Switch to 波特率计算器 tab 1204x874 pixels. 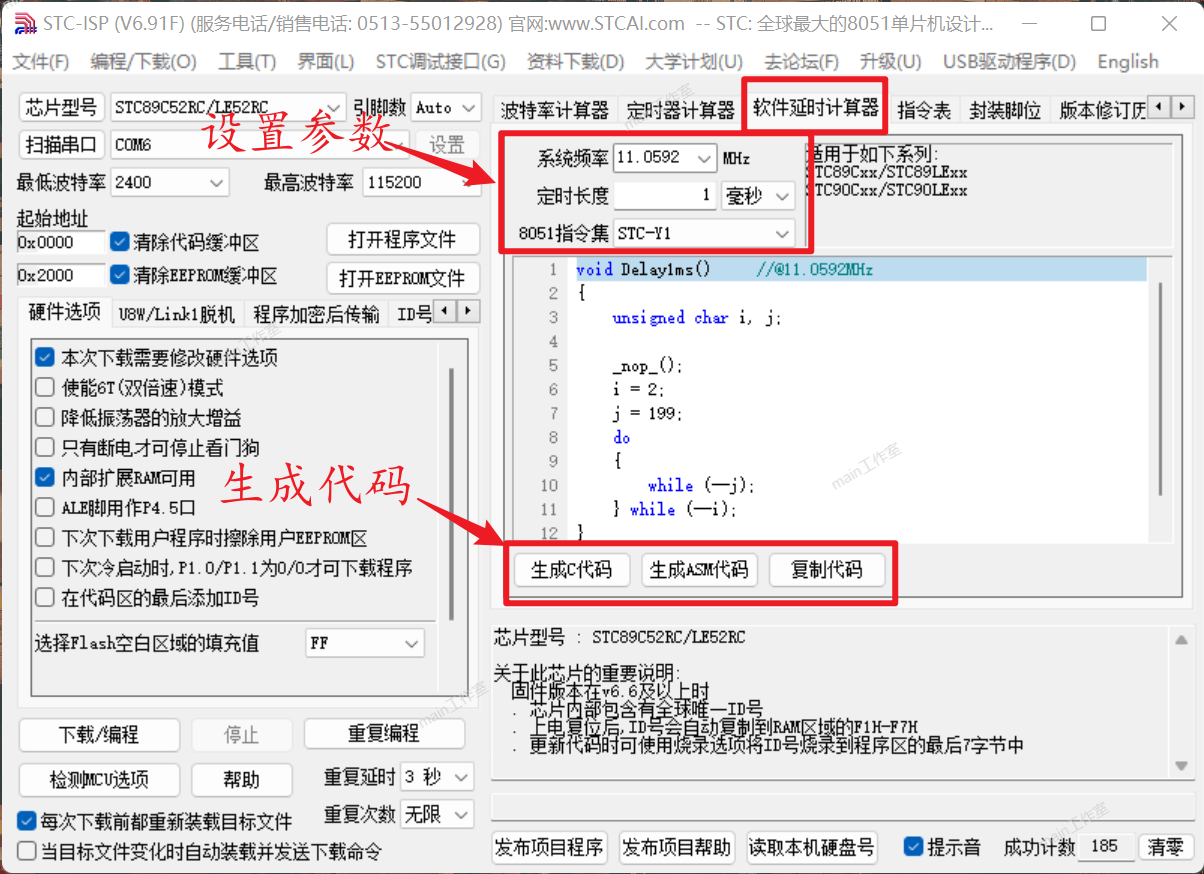coord(555,110)
